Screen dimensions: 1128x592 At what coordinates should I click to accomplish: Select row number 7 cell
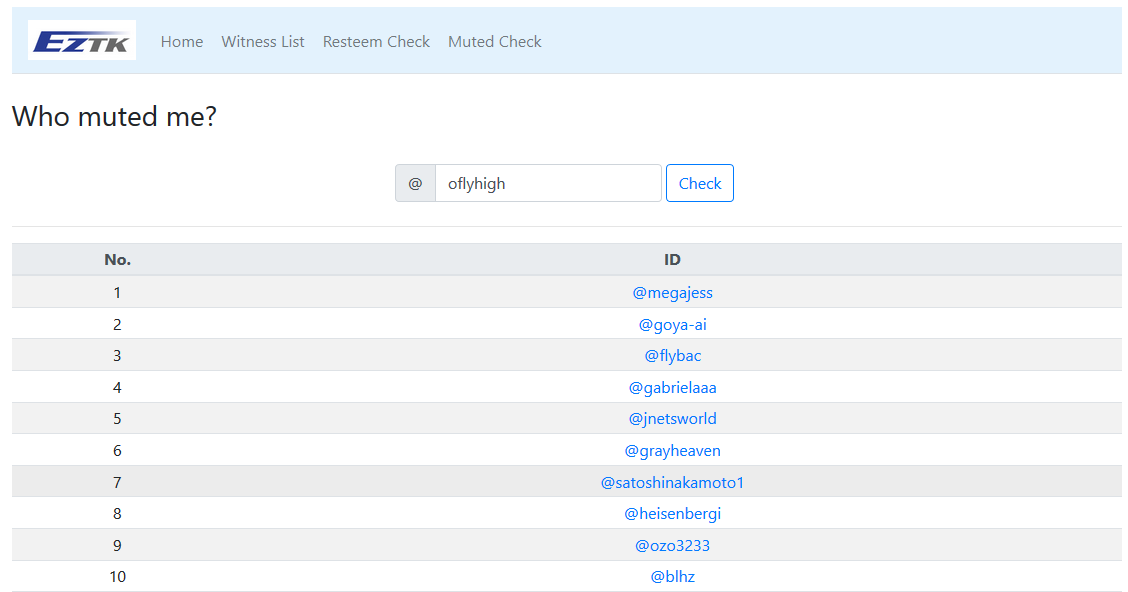click(x=117, y=483)
